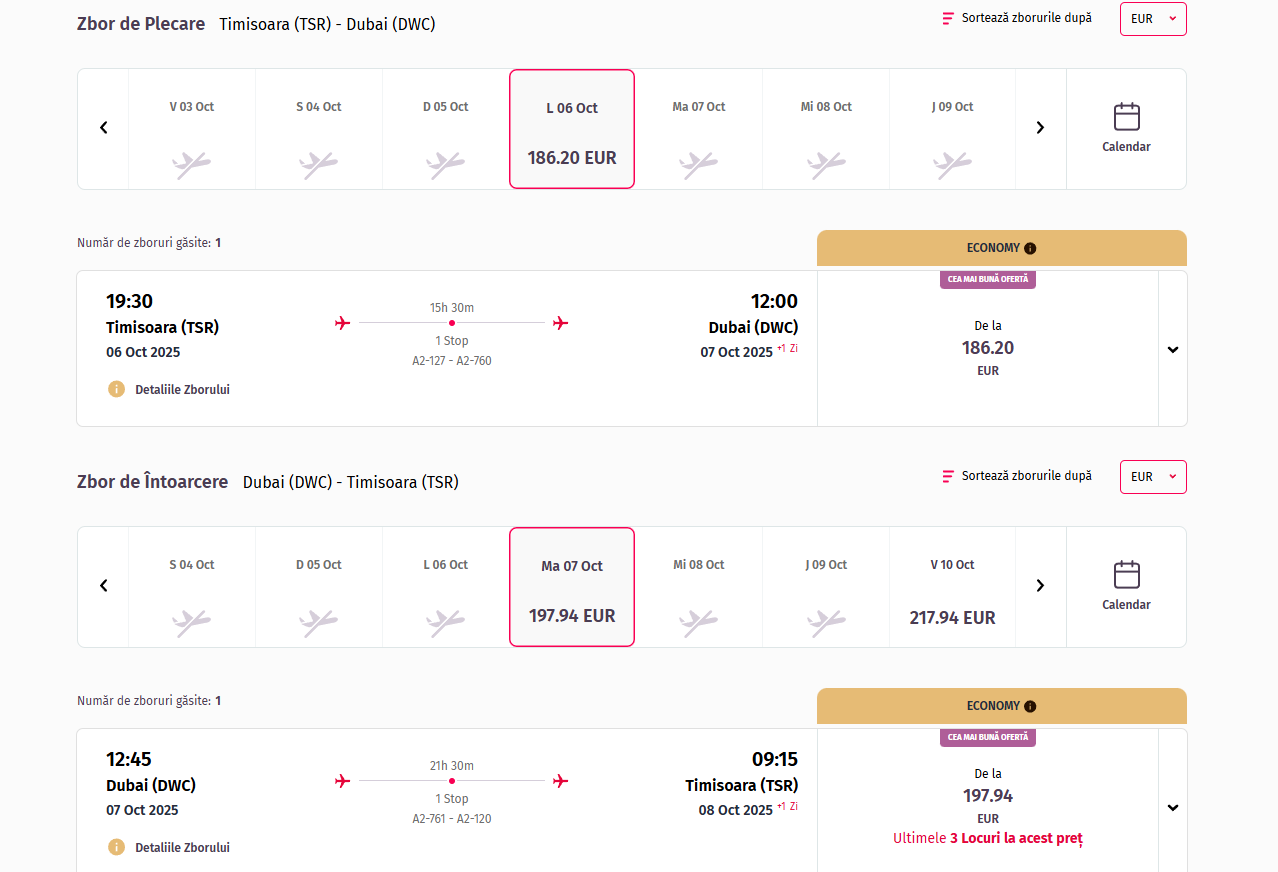Image resolution: width=1278 pixels, height=872 pixels.
Task: Open Detaliile Zborului for Dubai return
Action: click(181, 848)
